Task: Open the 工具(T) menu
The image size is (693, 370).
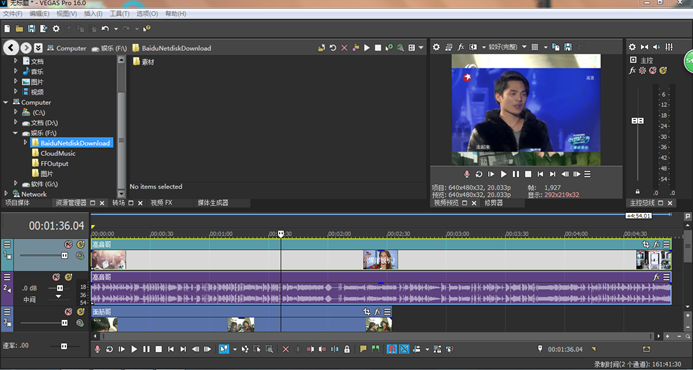Action: pos(119,14)
